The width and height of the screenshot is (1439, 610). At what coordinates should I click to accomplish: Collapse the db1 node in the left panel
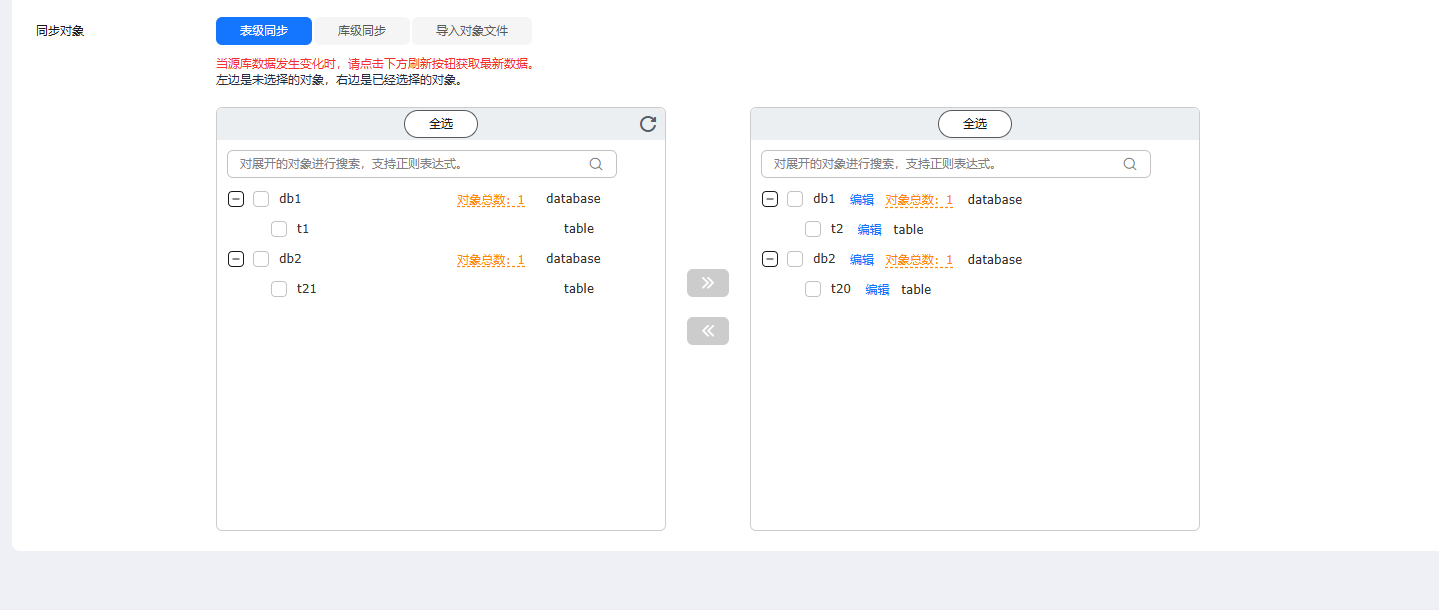tap(236, 199)
